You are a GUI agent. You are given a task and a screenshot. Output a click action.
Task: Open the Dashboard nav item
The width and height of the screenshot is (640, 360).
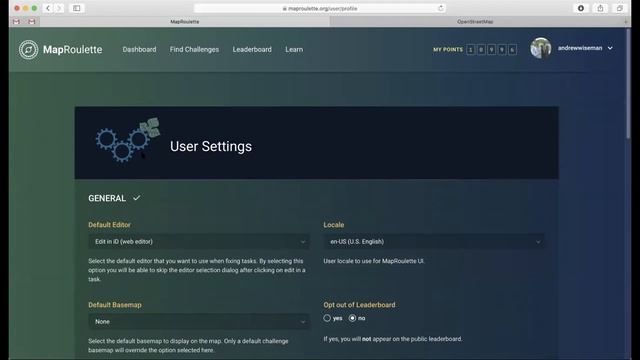[x=139, y=49]
